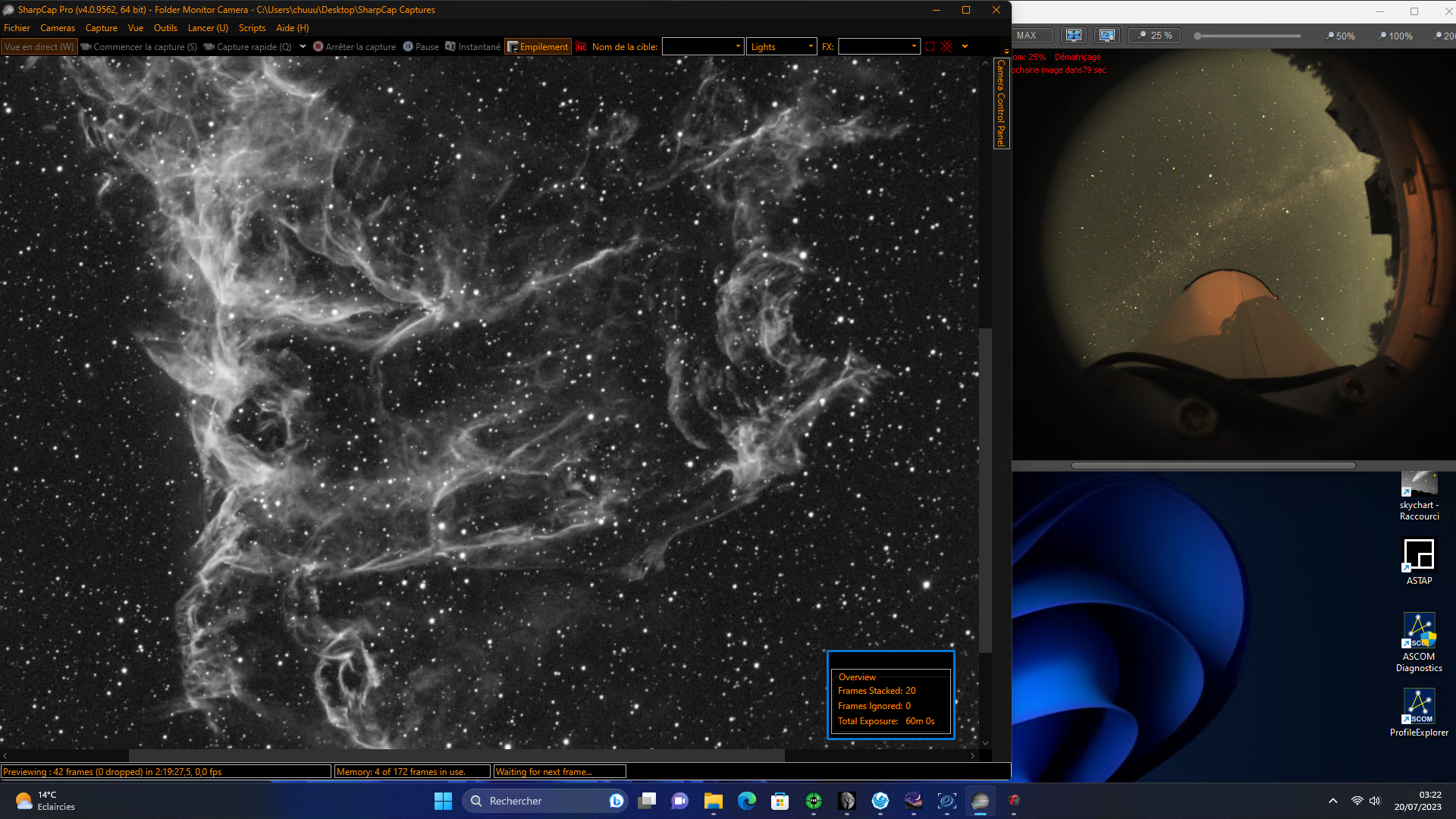Click the zoom slider in all-sky viewer

(x=1247, y=36)
